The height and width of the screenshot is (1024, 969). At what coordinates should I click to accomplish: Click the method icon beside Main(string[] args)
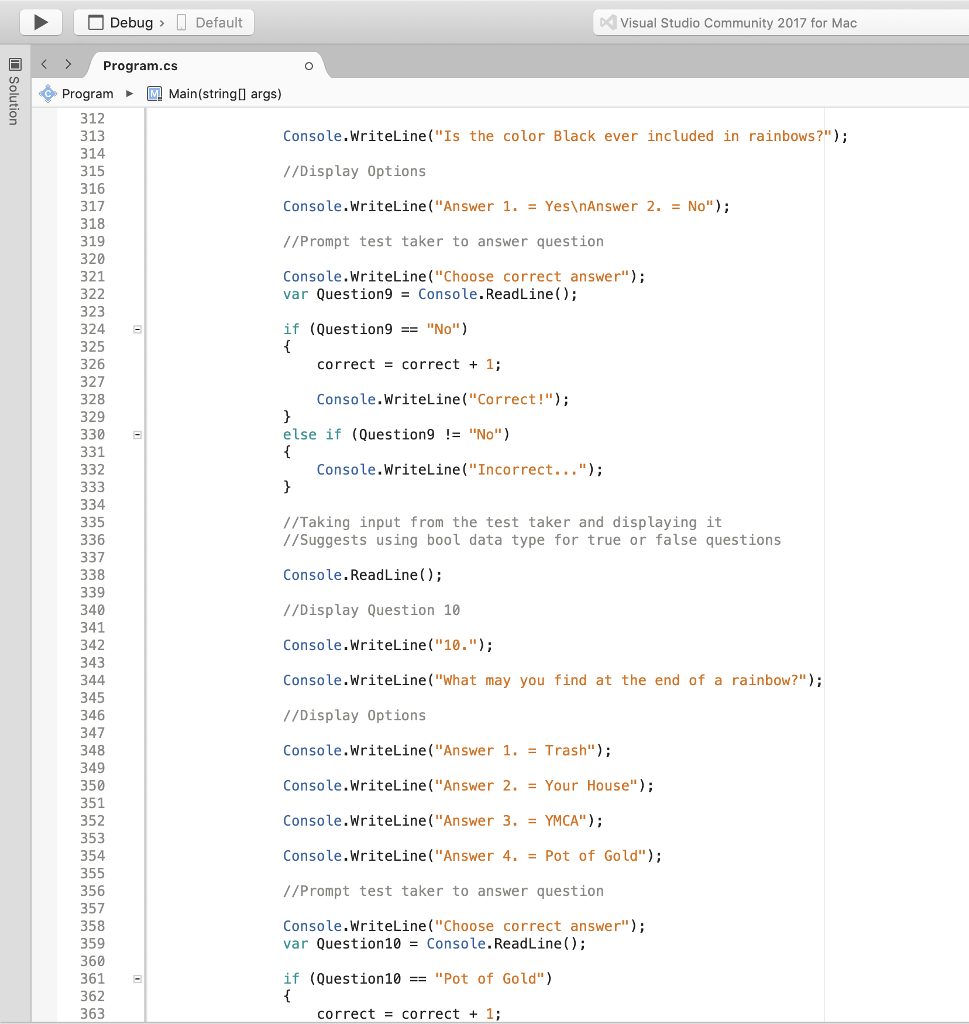pos(155,93)
